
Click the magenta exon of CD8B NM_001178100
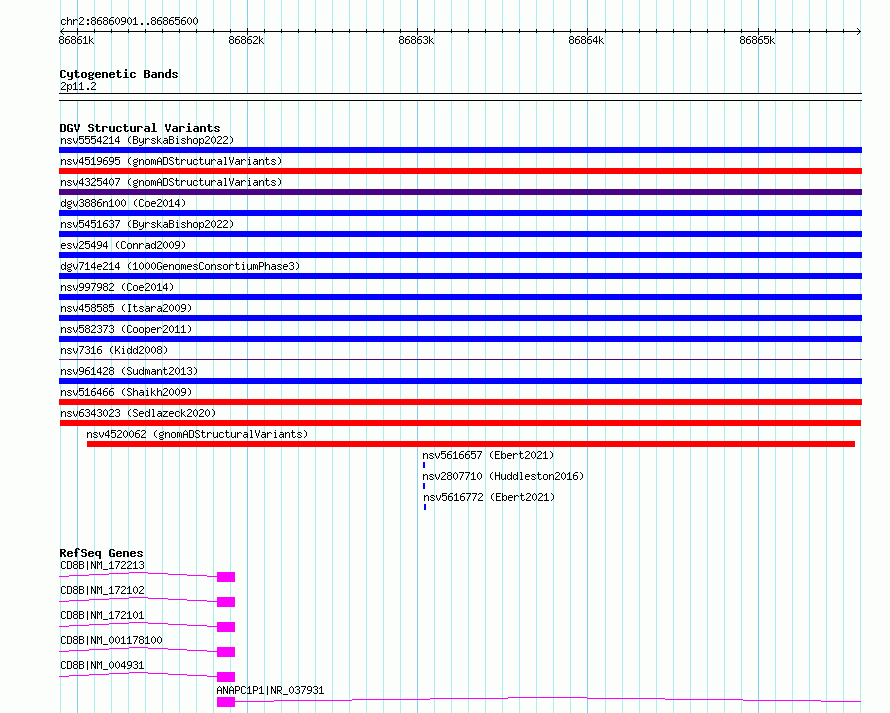pos(226,652)
